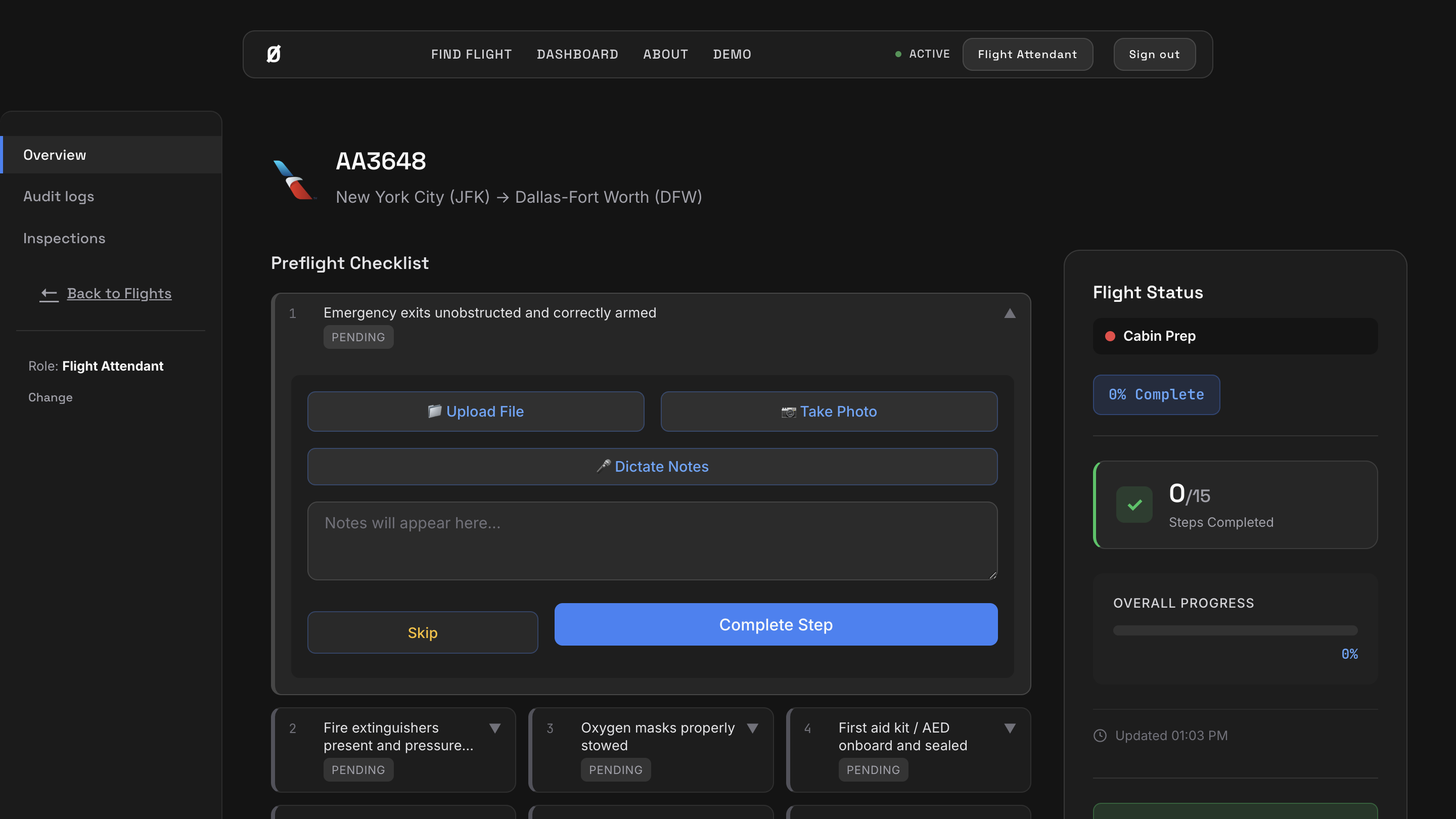Screen dimensions: 1456x819
Task: Open the Find Flight nav item
Action: (471, 54)
